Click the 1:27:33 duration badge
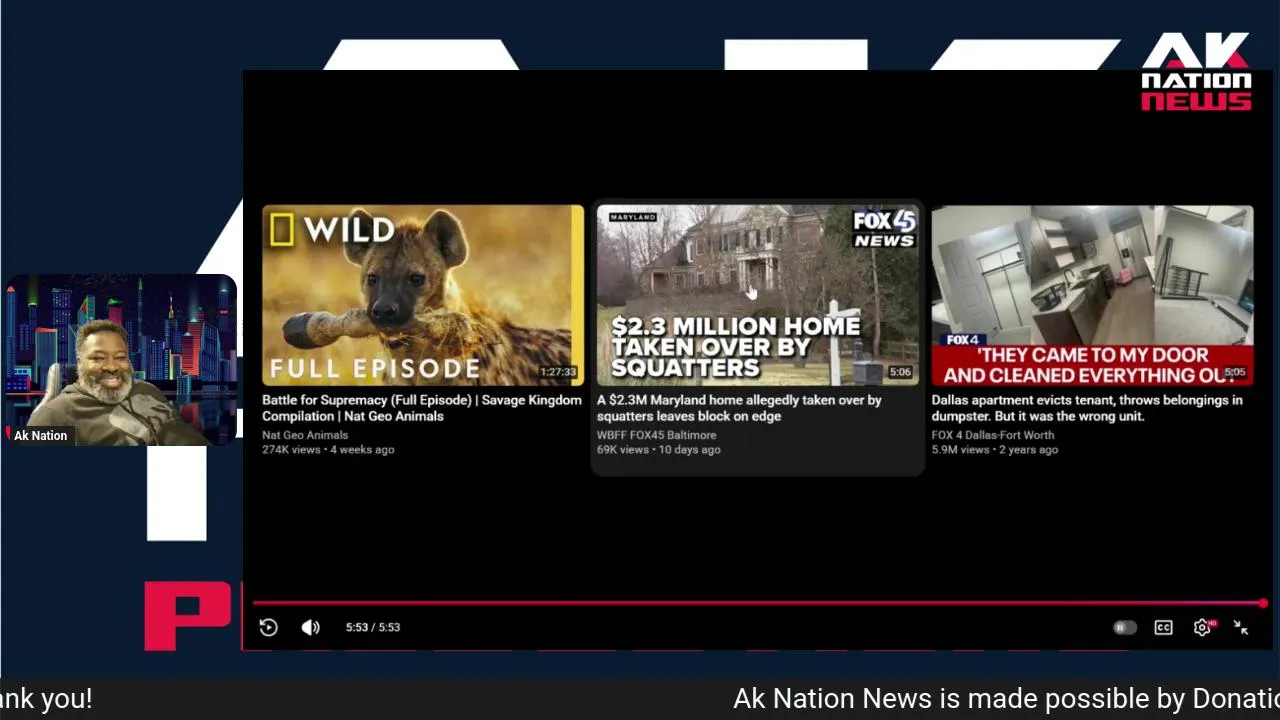The height and width of the screenshot is (720, 1280). pos(558,372)
